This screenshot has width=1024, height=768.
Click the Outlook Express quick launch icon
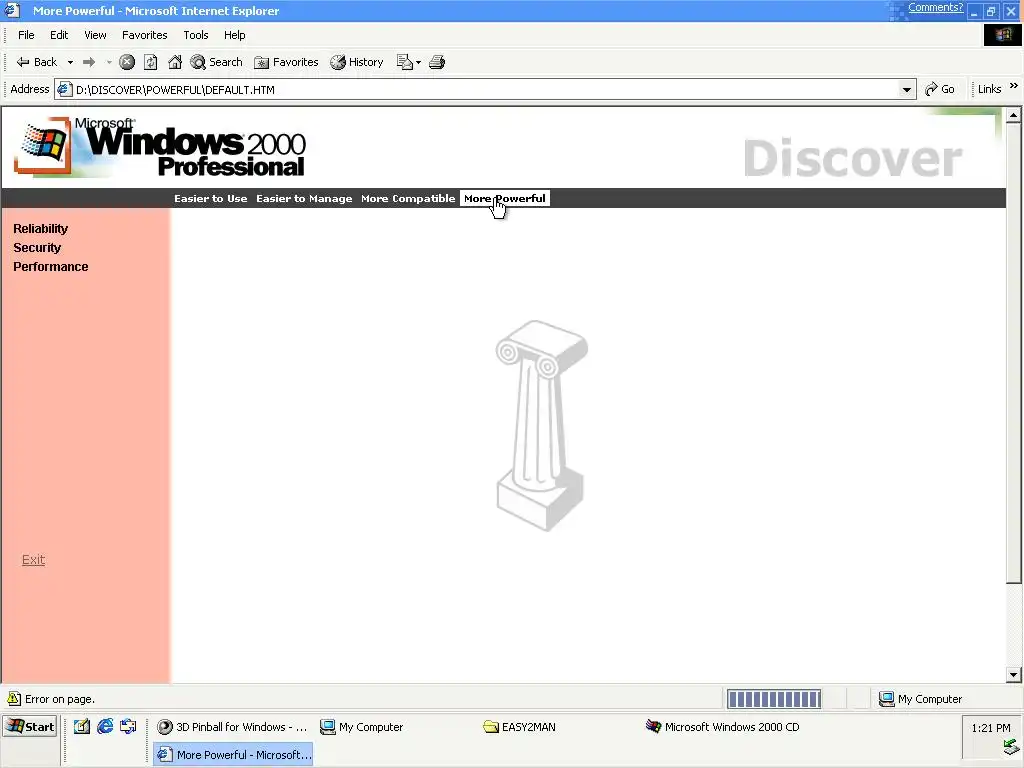pos(128,726)
